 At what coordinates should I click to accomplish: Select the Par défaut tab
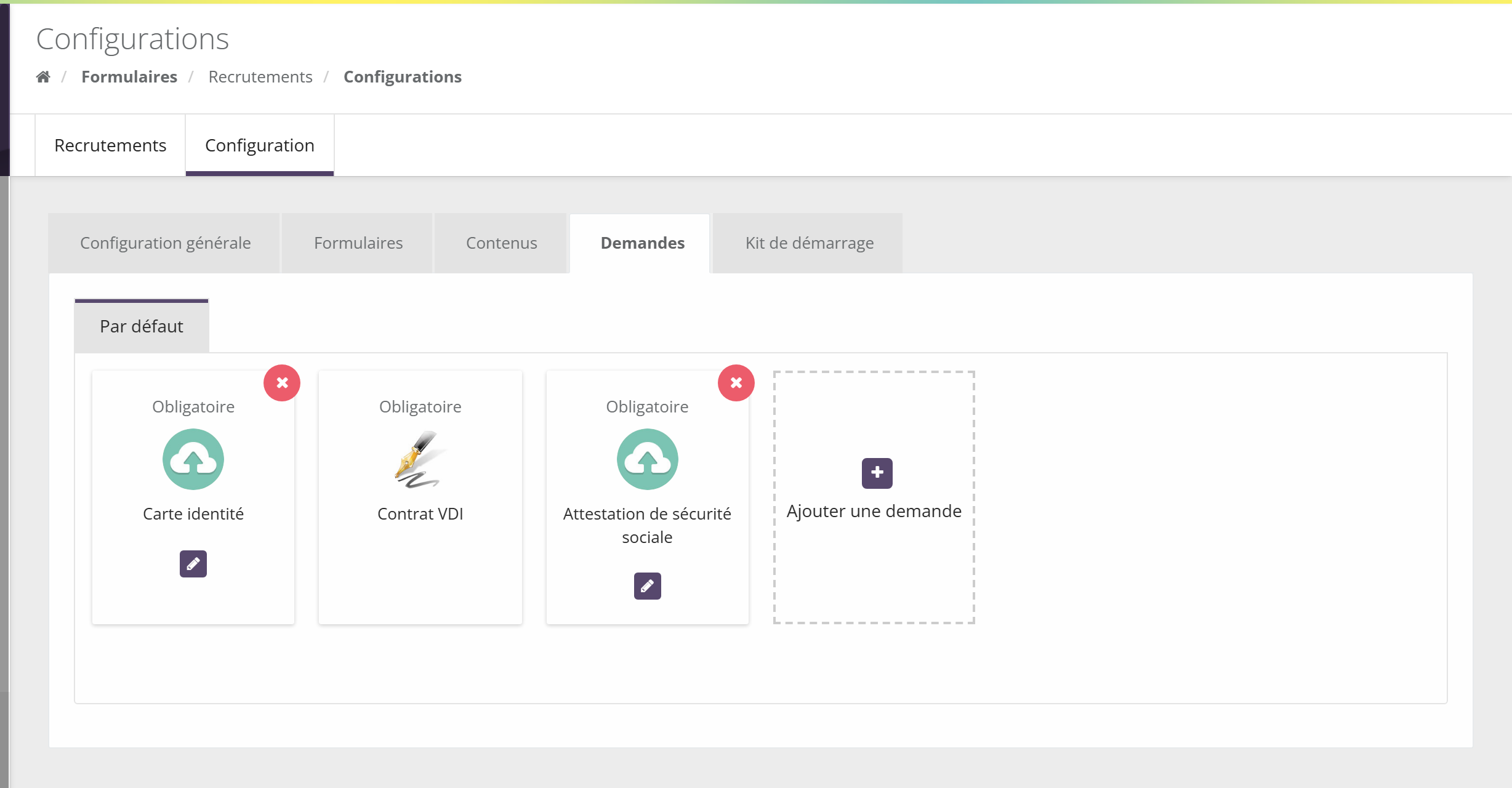click(x=142, y=326)
